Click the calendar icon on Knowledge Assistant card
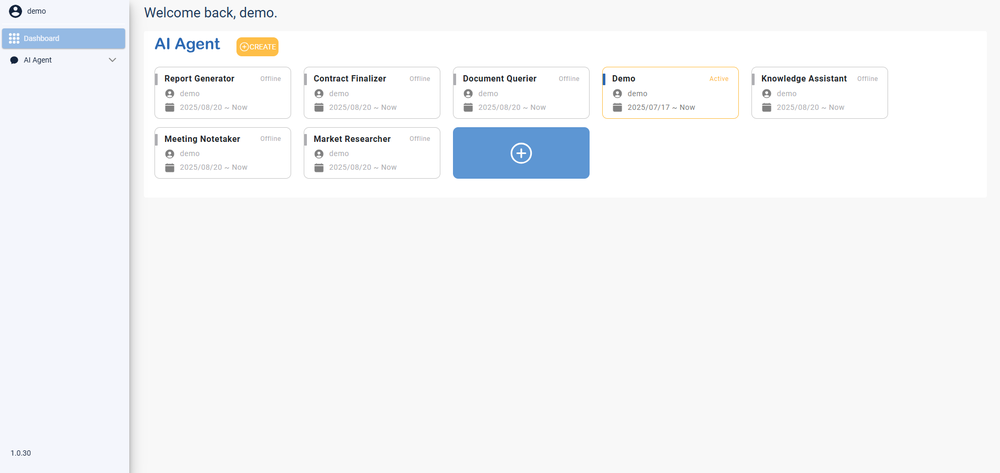Screen dimensions: 1000x473 767,107
